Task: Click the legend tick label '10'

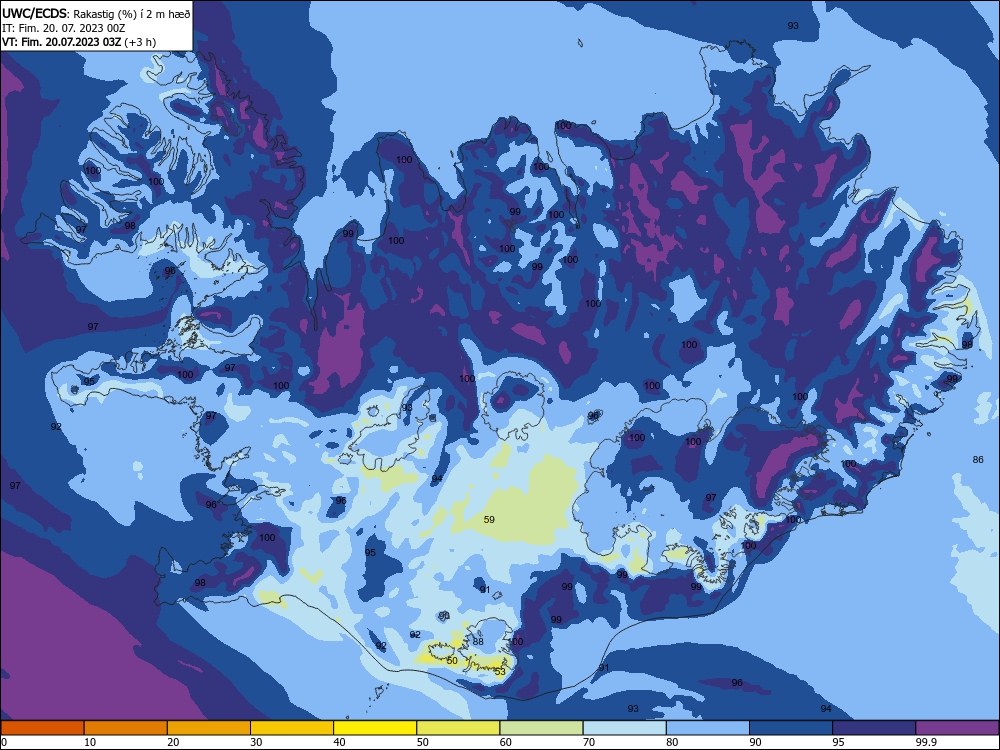Action: coord(90,742)
